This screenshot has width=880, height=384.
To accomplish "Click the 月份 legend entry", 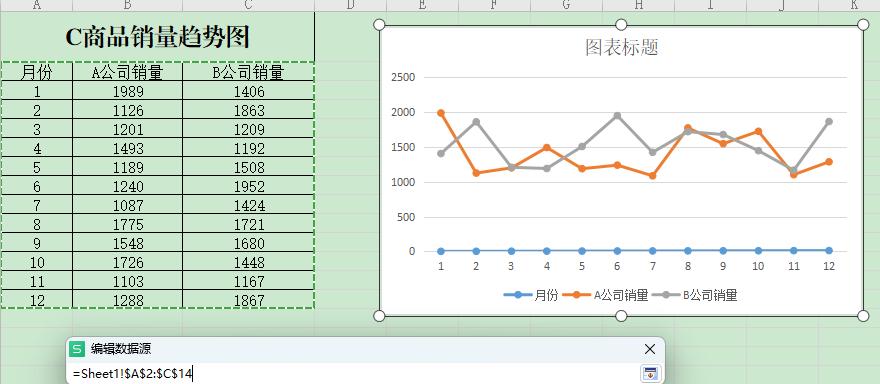I will click(x=531, y=295).
